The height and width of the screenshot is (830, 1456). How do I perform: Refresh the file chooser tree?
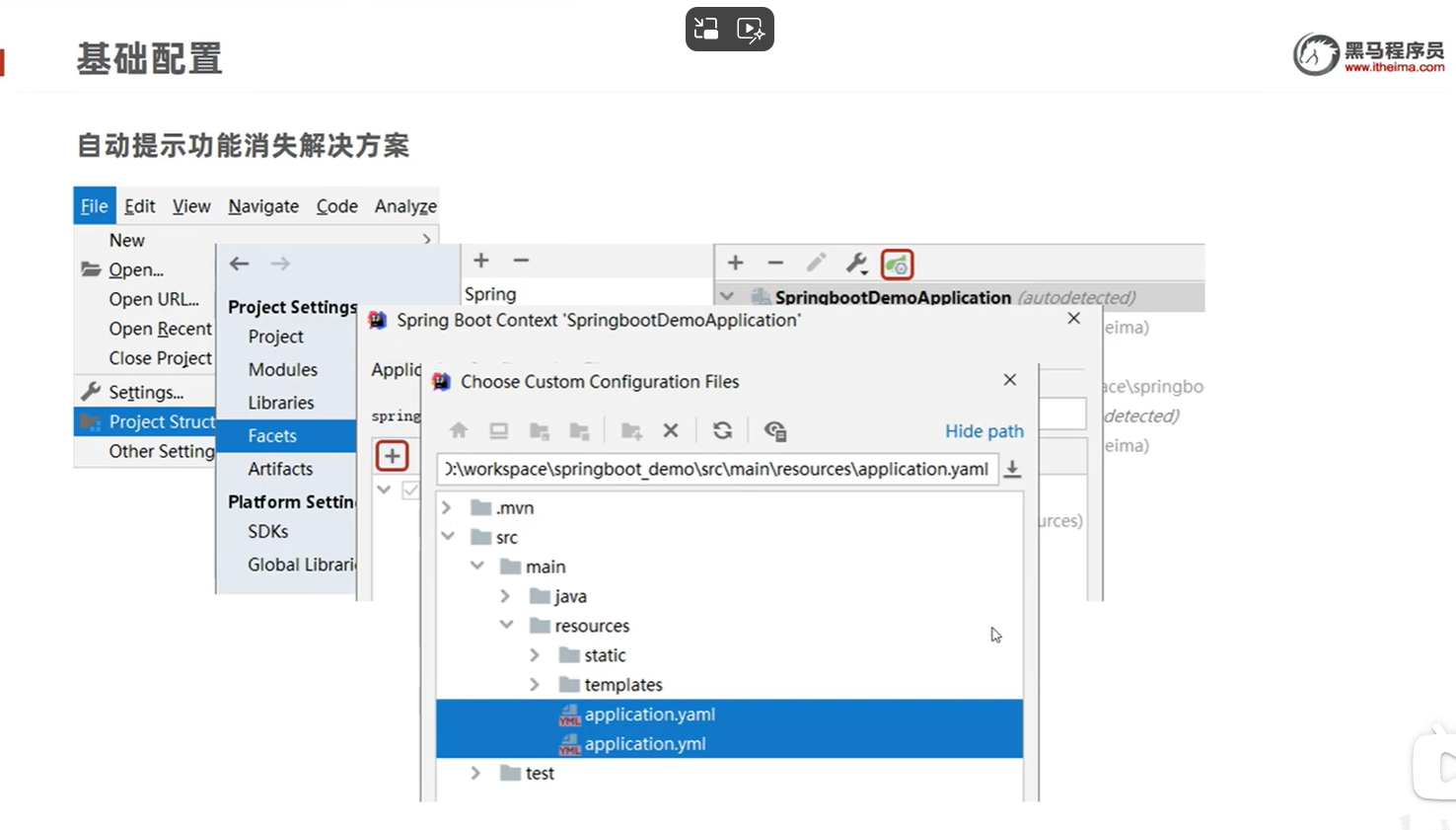point(722,430)
